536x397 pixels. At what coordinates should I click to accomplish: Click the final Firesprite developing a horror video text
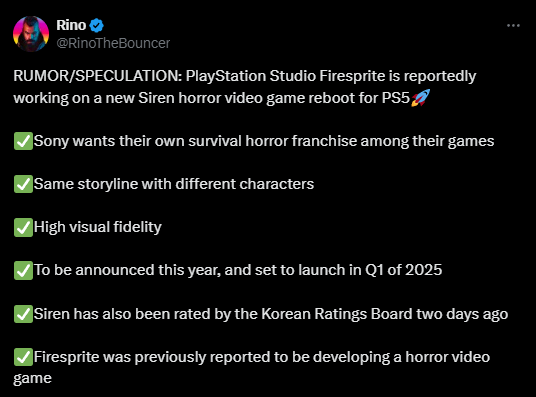click(262, 357)
